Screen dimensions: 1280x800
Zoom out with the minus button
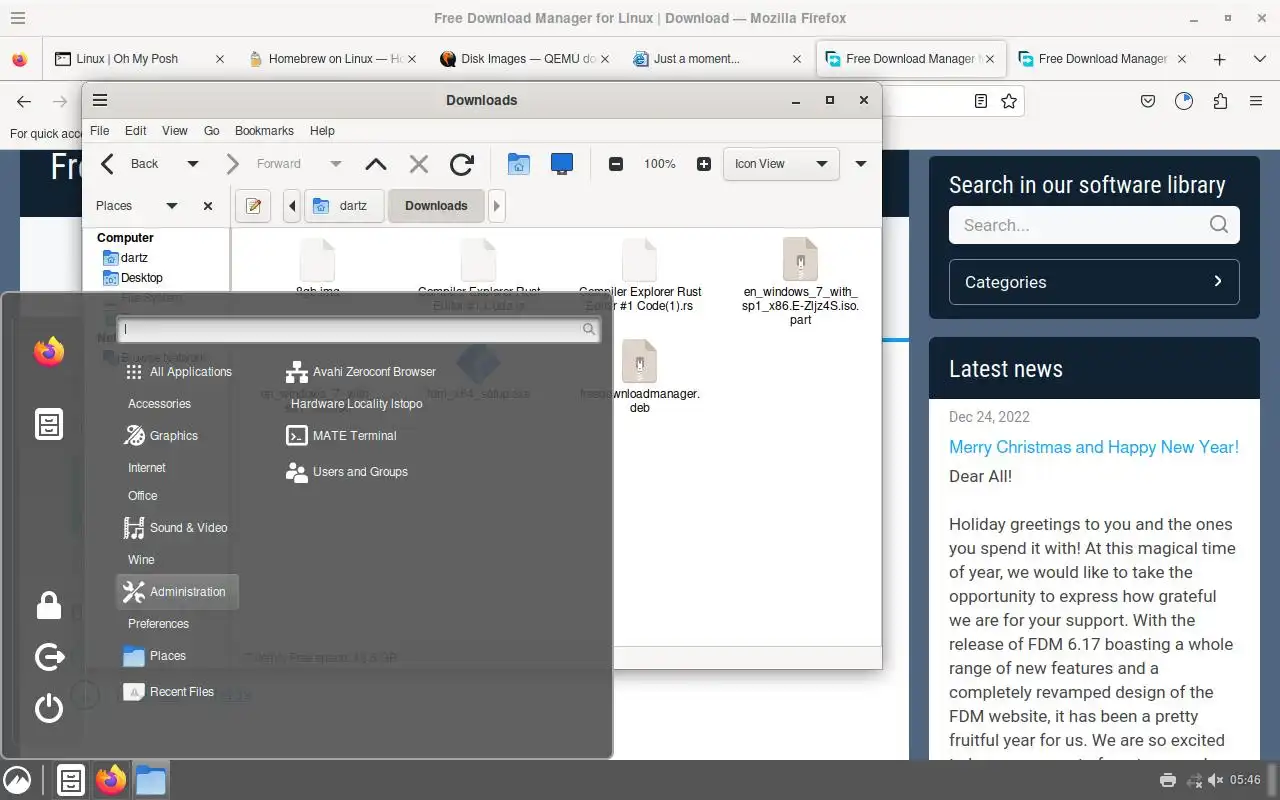pos(616,164)
